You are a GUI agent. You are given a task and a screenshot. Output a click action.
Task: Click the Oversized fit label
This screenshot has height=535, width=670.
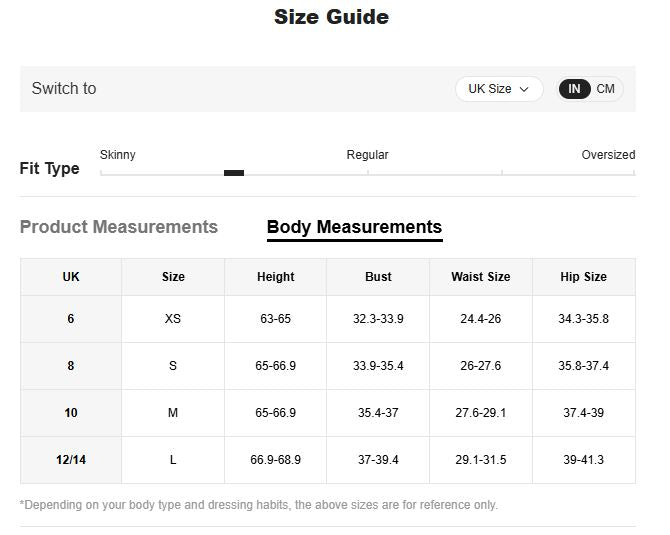click(x=608, y=155)
